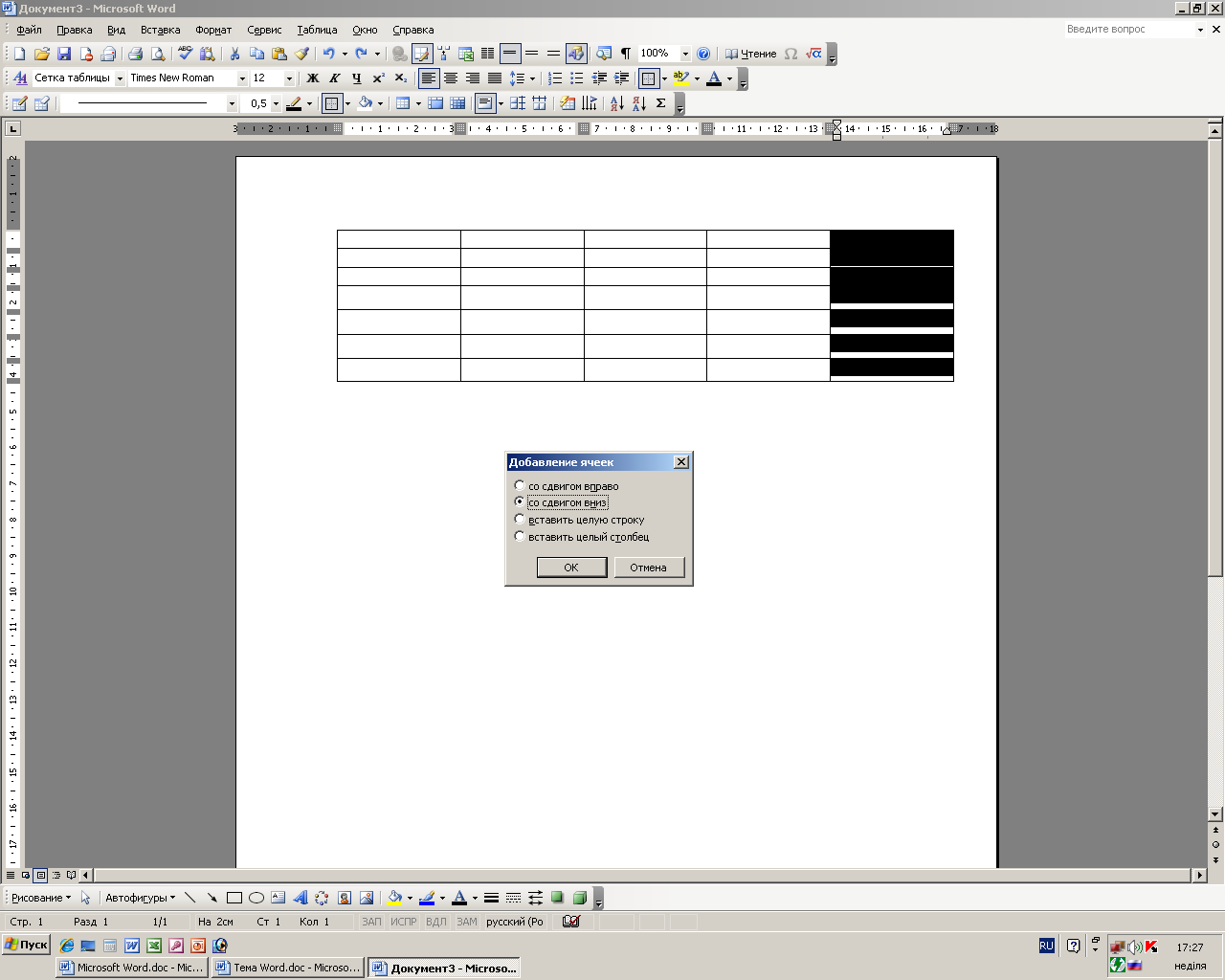Open the equation editor square-root icon
Image resolution: width=1225 pixels, height=980 pixels.
(x=813, y=54)
